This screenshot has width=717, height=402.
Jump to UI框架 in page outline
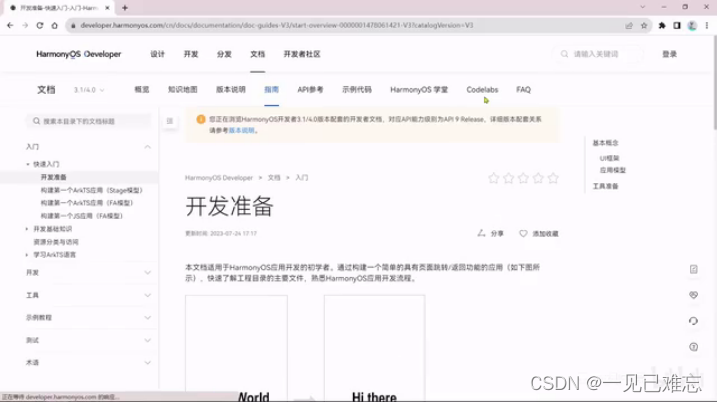point(610,158)
